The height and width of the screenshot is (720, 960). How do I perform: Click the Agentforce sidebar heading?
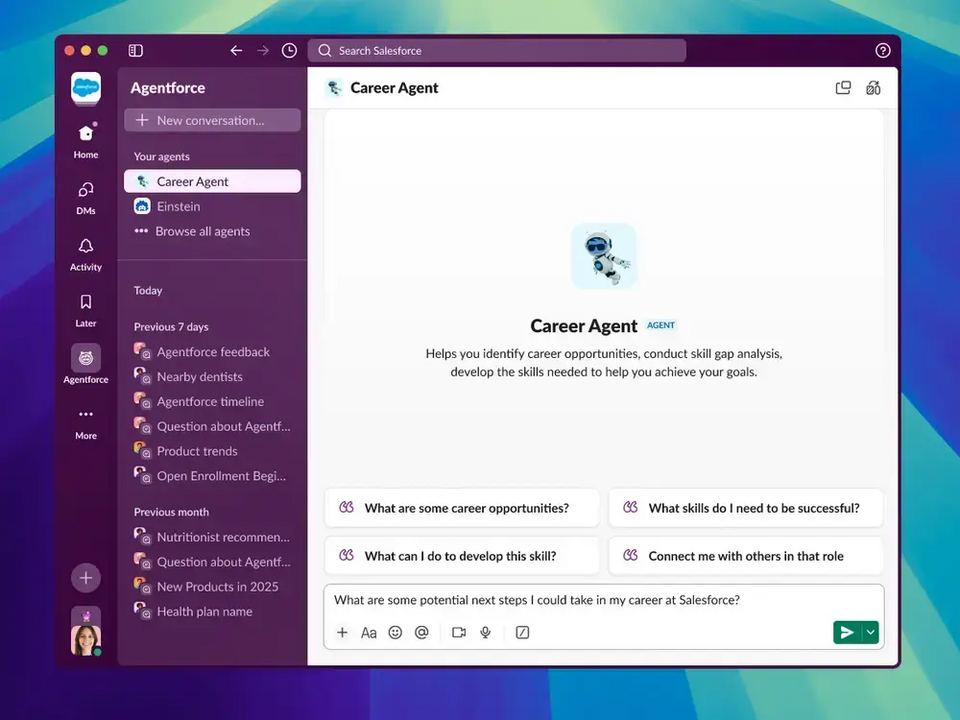coord(168,88)
